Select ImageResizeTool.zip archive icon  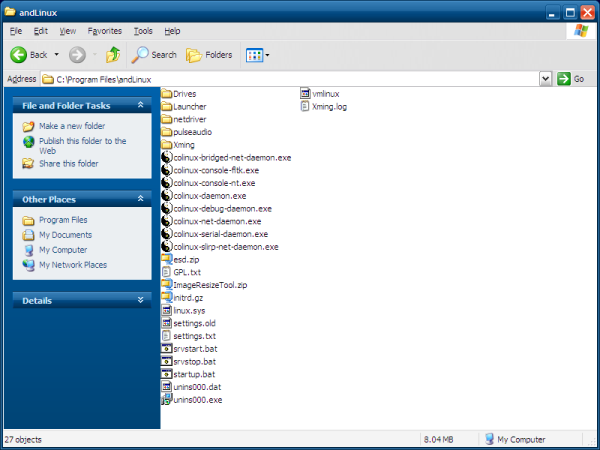pos(166,285)
